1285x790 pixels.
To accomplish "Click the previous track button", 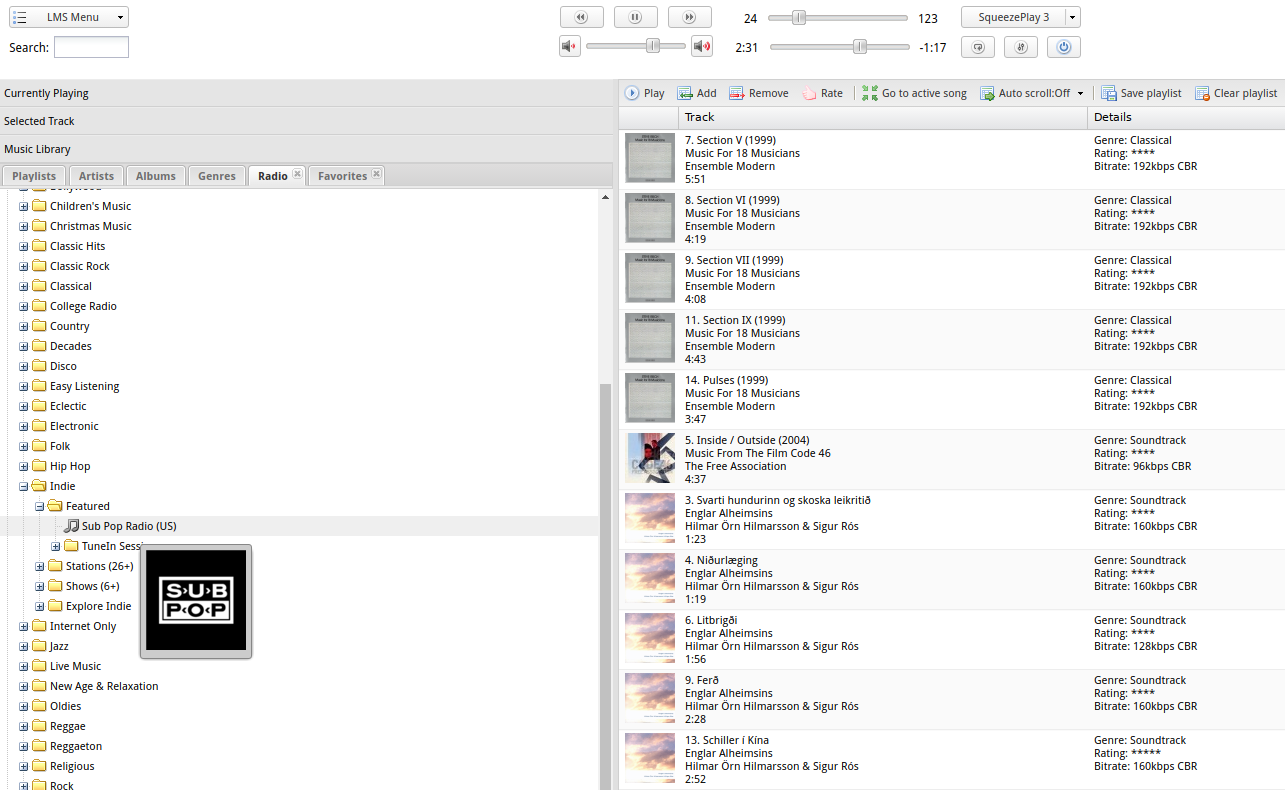I will (x=581, y=17).
